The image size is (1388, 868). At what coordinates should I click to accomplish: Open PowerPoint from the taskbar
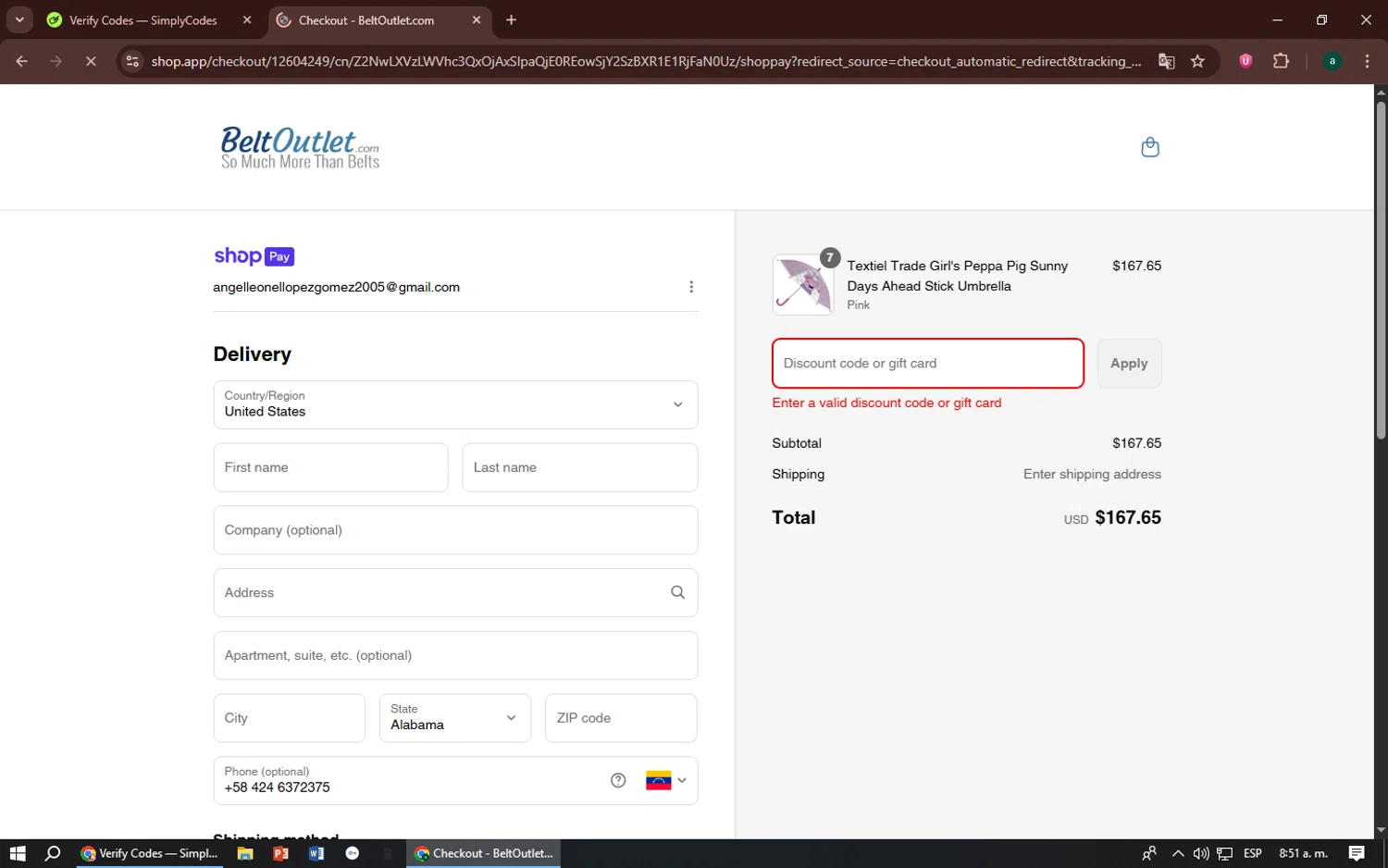280,853
